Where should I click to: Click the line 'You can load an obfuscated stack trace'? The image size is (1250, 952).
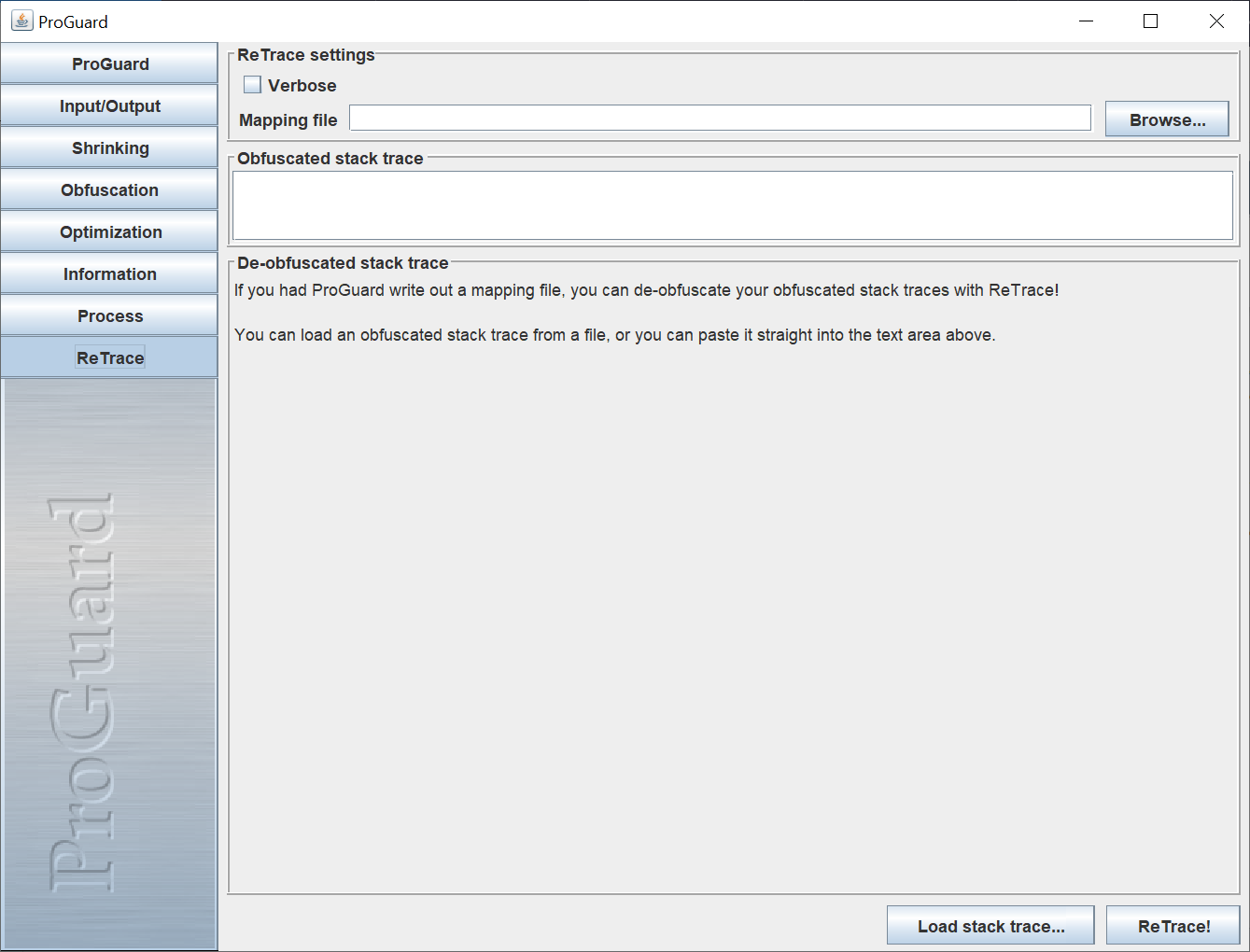point(614,335)
